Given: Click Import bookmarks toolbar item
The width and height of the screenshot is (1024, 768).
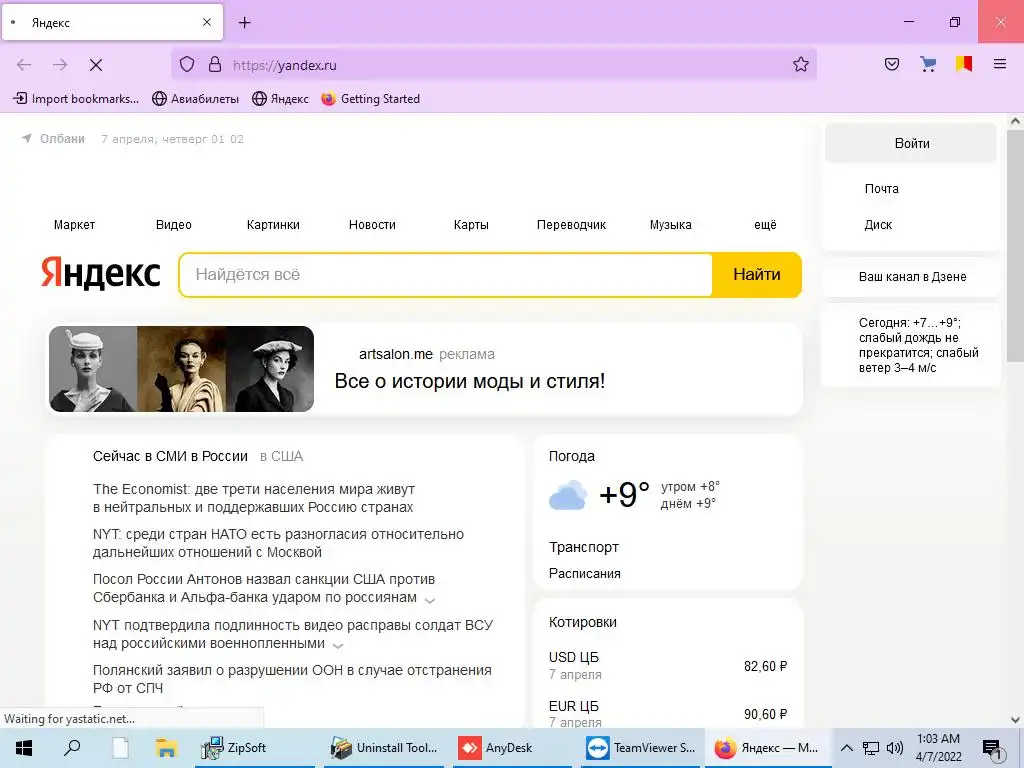Looking at the screenshot, I should 76,99.
